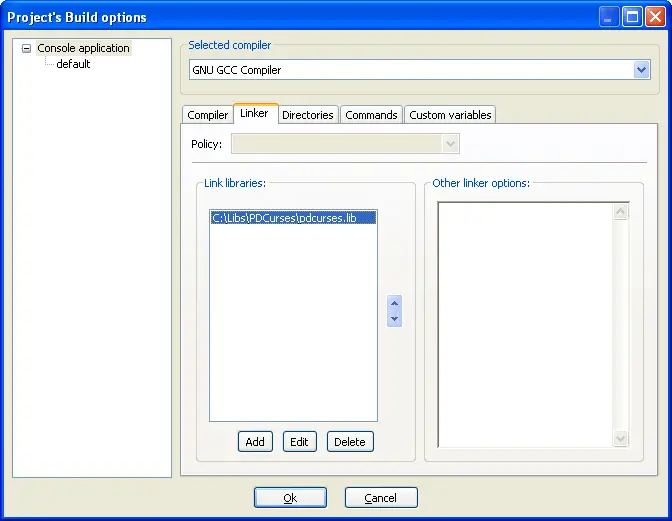Image resolution: width=672 pixels, height=521 pixels.
Task: Go to the Commands tab
Action: coord(371,115)
